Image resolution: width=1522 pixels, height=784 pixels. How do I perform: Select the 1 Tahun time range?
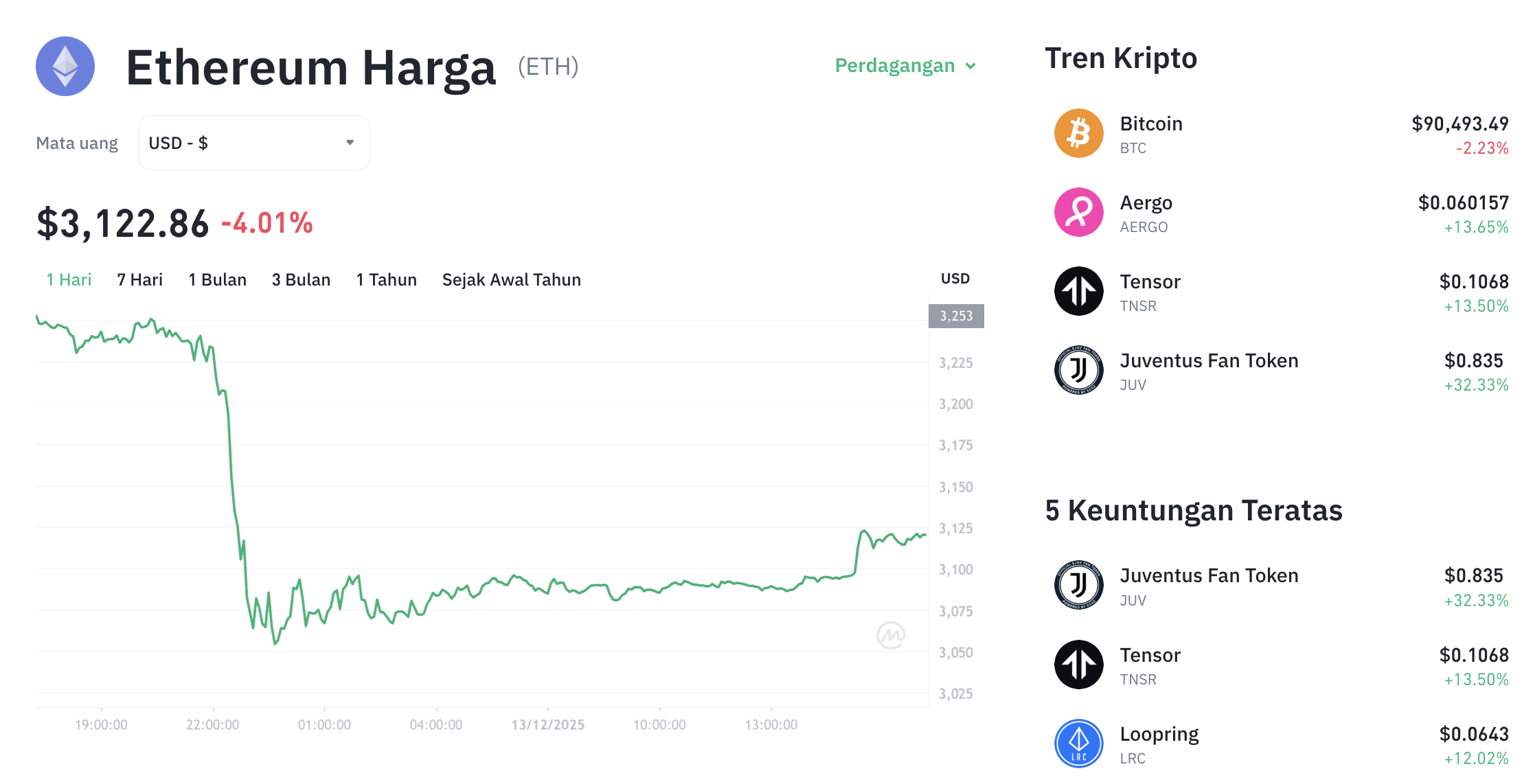[x=386, y=279]
